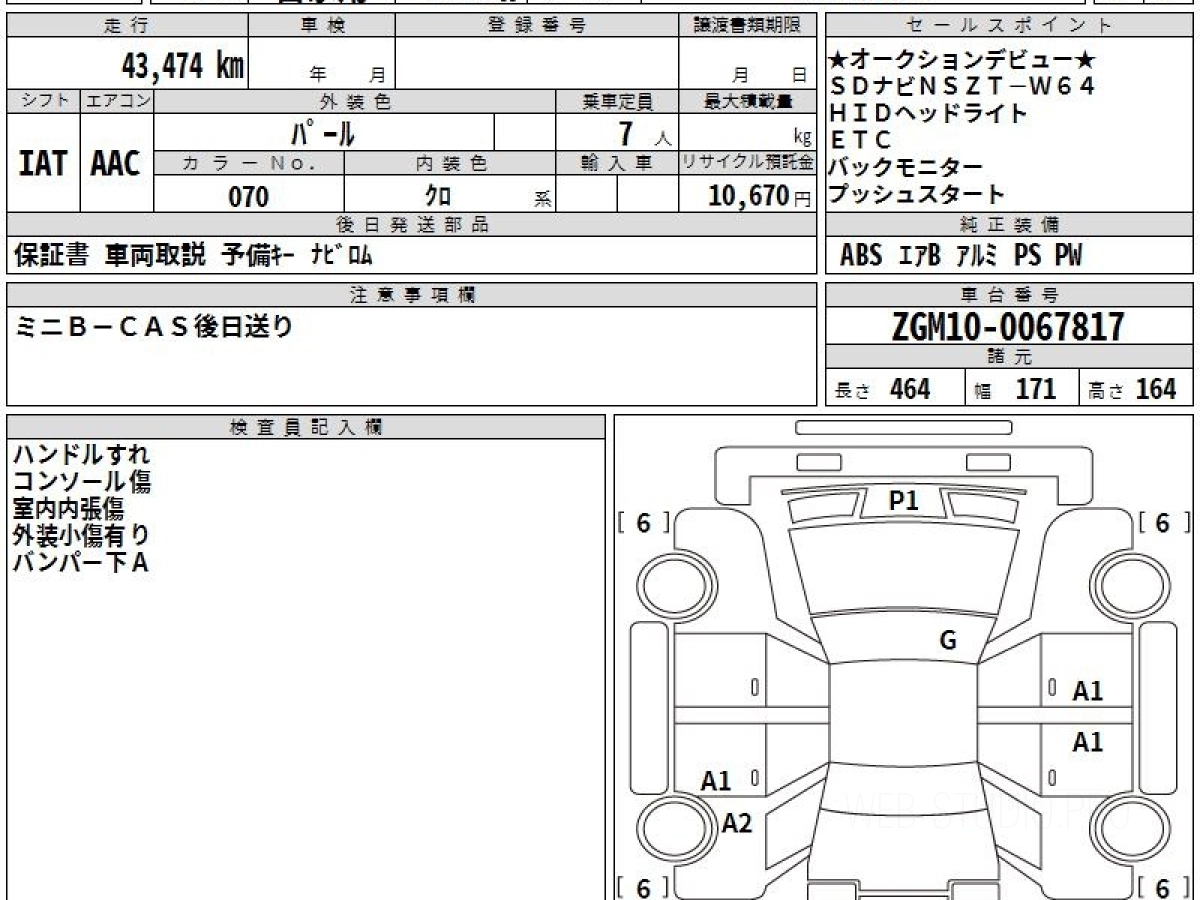Select the ETC sales point line
Image resolution: width=1200 pixels, height=900 pixels.
tap(861, 141)
